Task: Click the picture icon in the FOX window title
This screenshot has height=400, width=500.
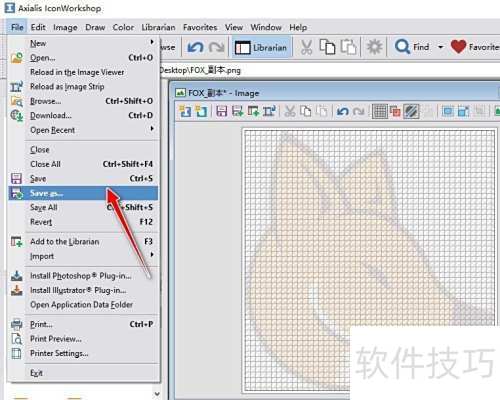Action: (x=180, y=93)
